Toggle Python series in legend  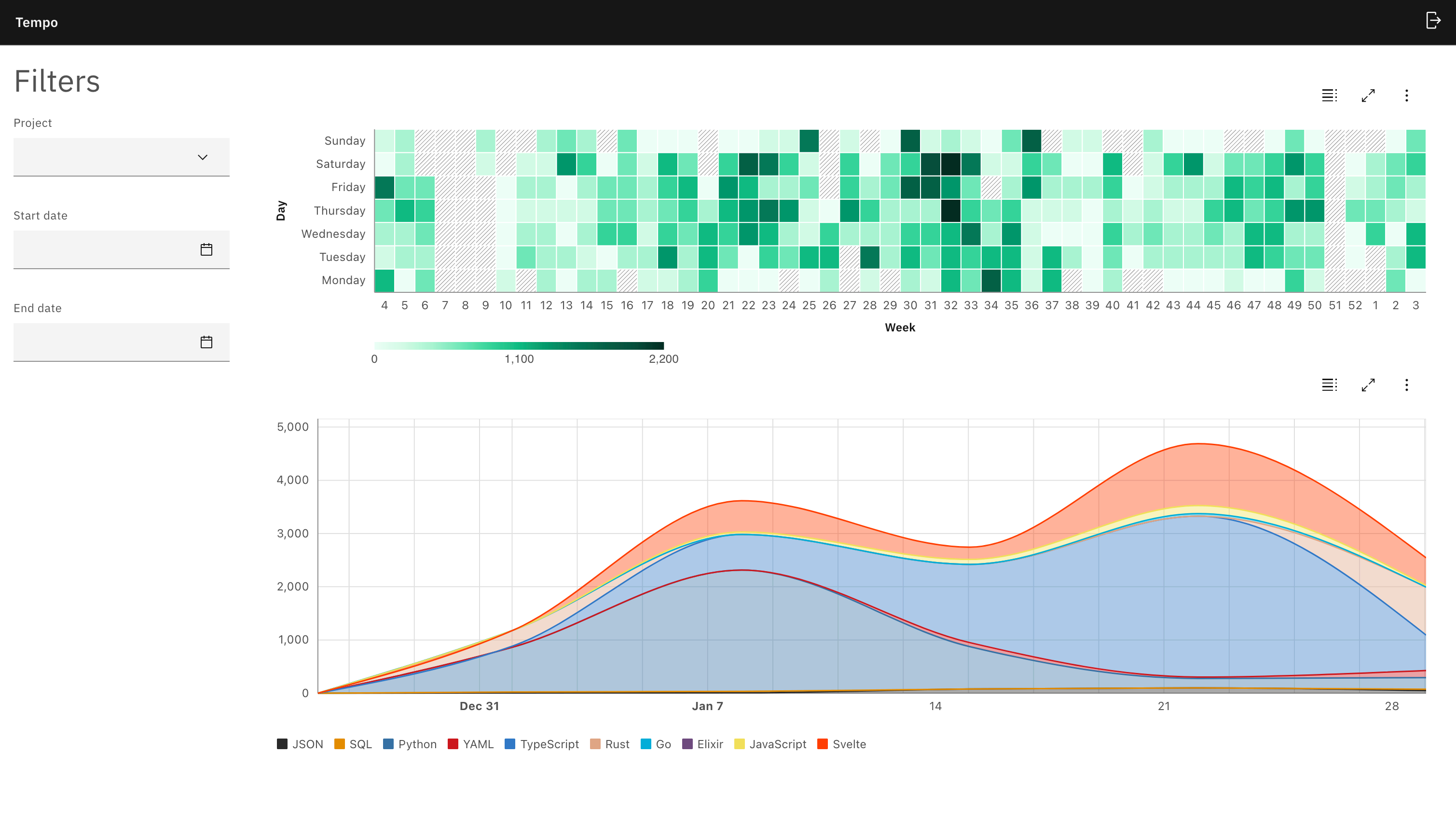tap(410, 744)
